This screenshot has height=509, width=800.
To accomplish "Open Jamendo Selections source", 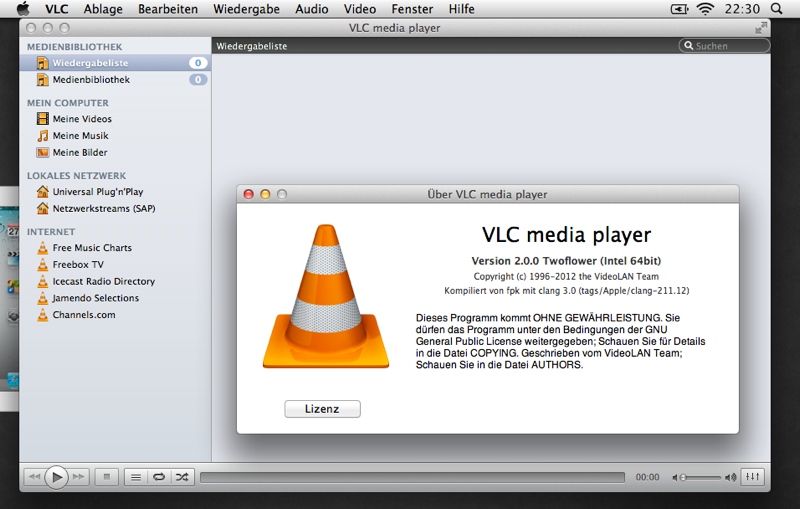I will [95, 298].
